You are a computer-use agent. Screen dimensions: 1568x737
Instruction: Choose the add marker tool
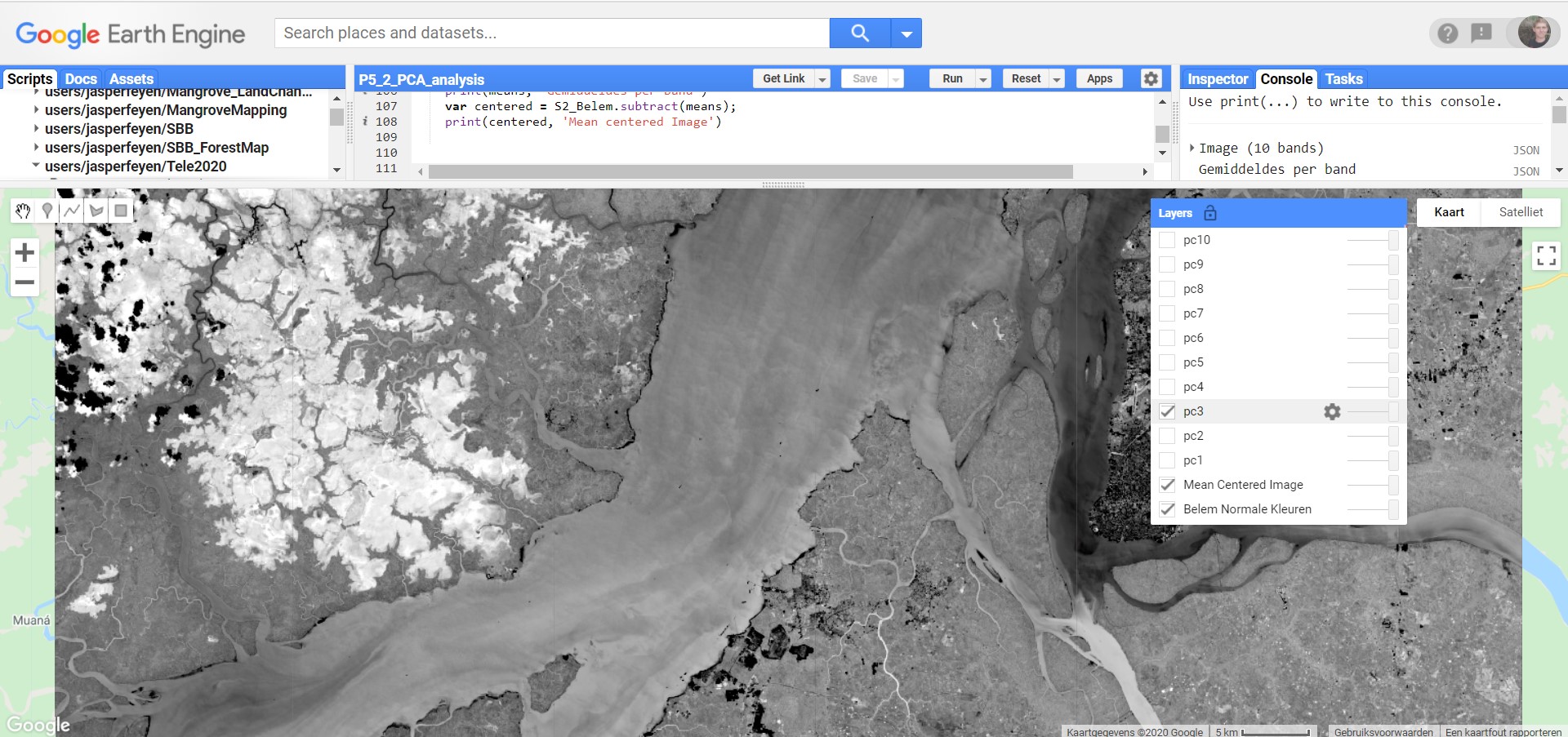click(47, 211)
